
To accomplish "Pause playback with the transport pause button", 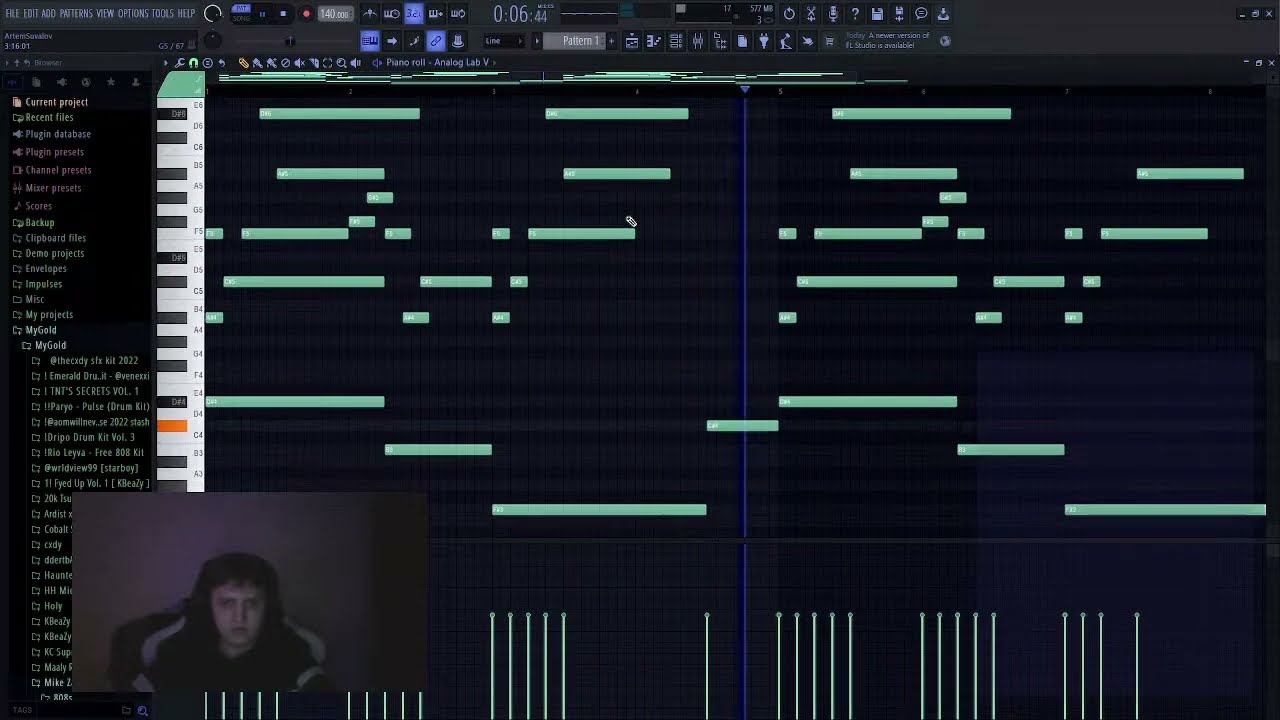I will (262, 14).
